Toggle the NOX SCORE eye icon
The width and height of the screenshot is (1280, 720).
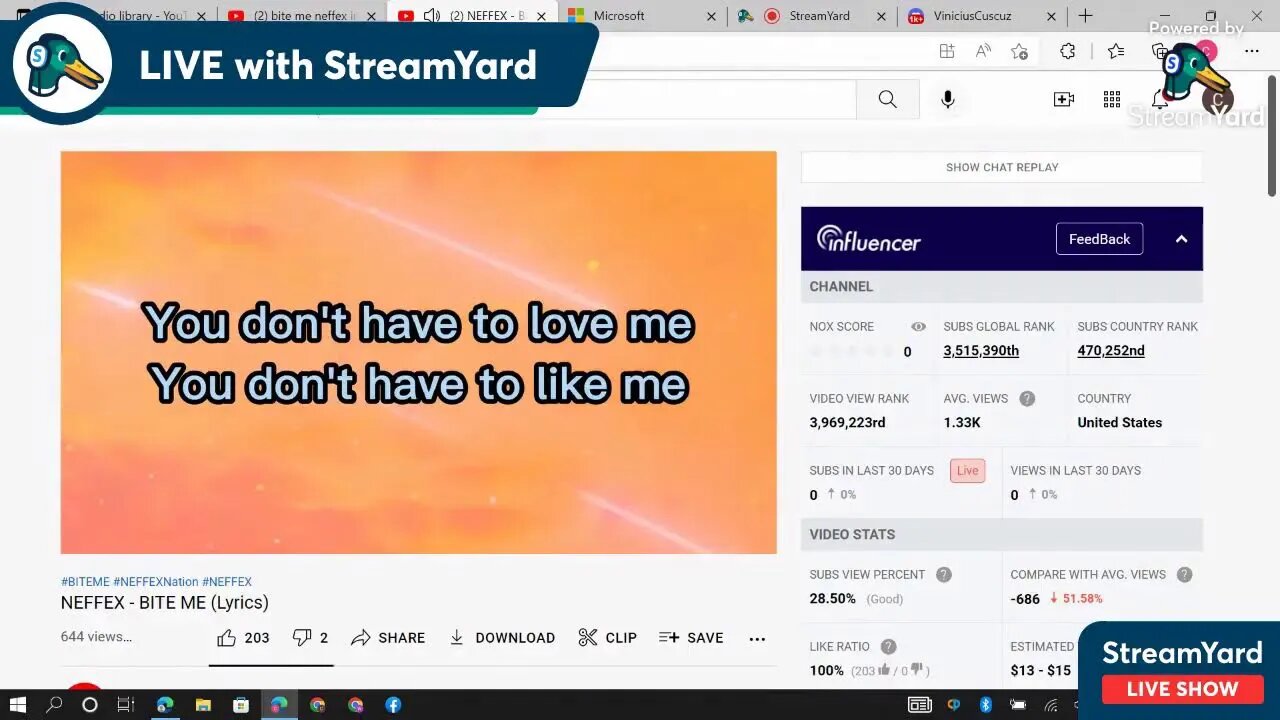918,326
